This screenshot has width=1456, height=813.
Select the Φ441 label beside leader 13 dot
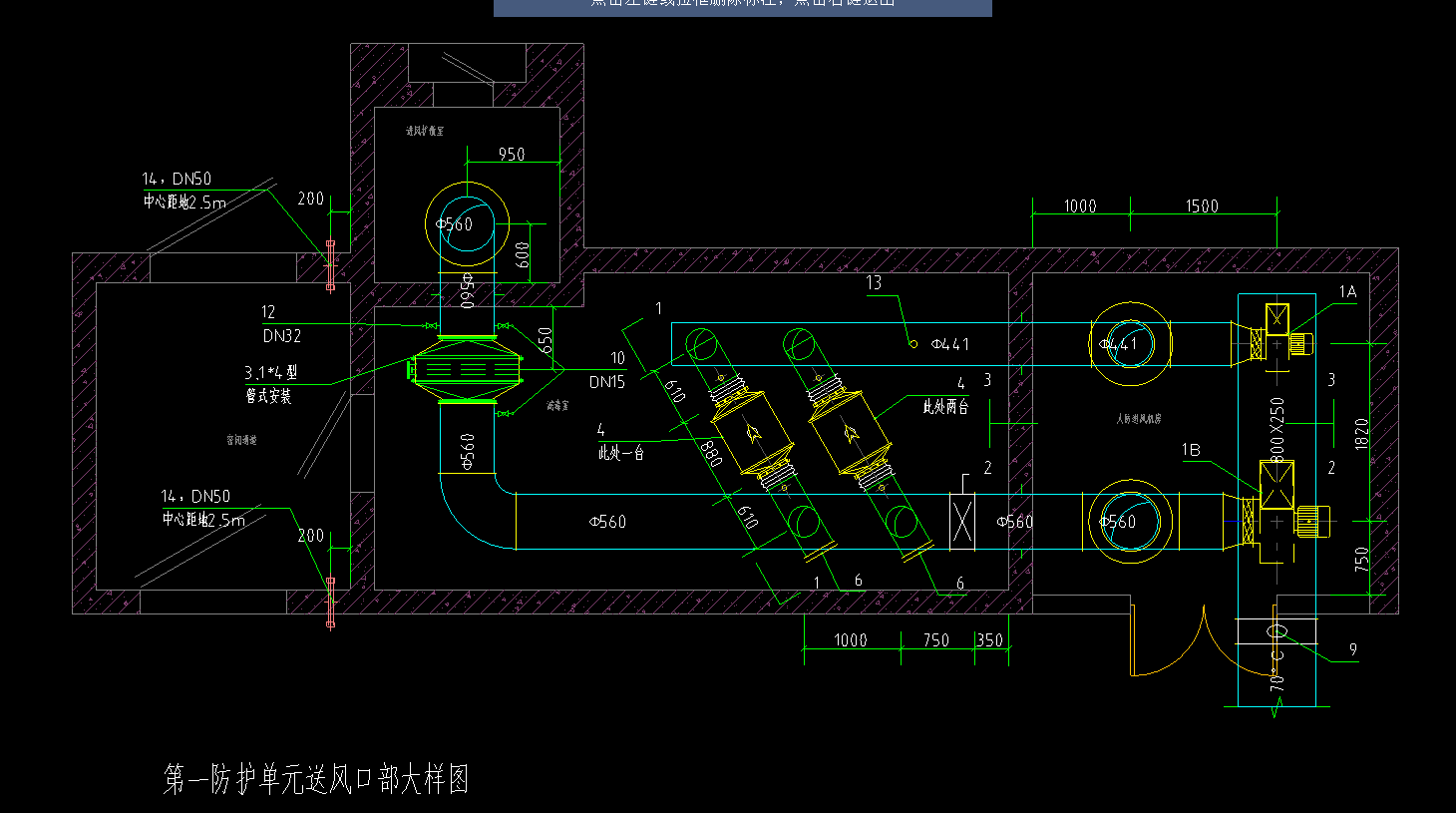point(950,344)
